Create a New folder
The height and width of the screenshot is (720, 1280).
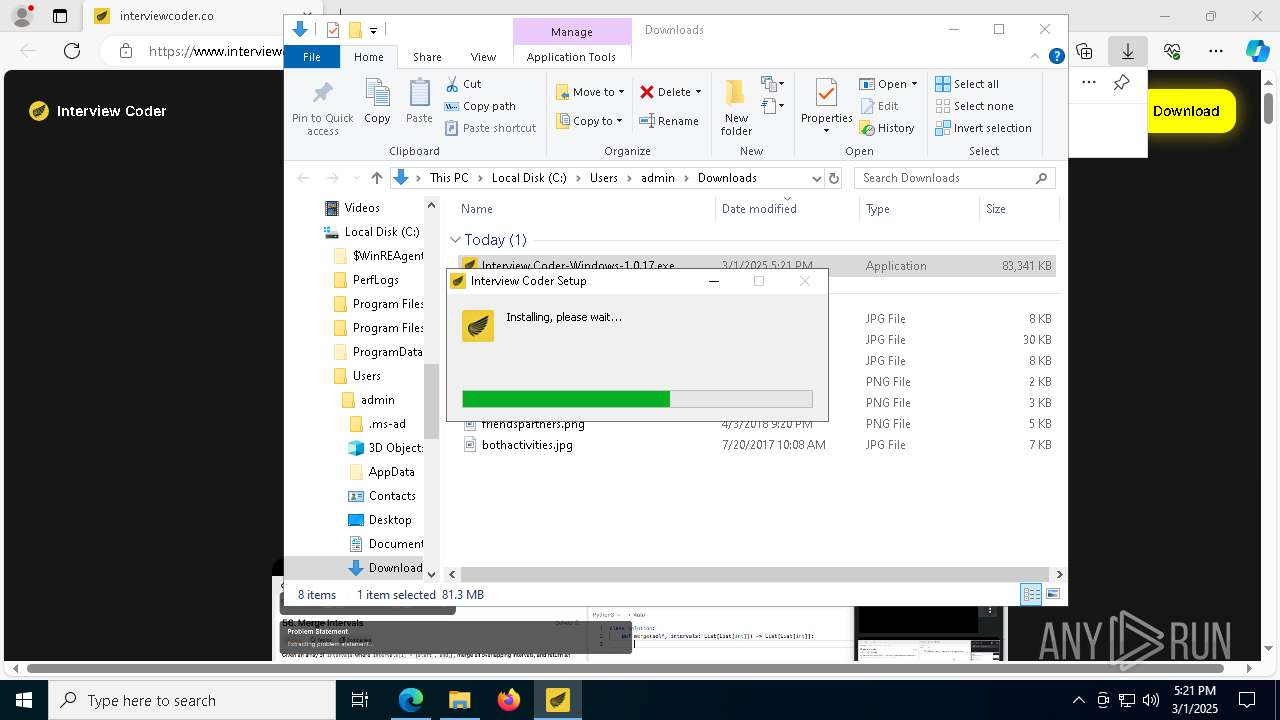pos(736,108)
